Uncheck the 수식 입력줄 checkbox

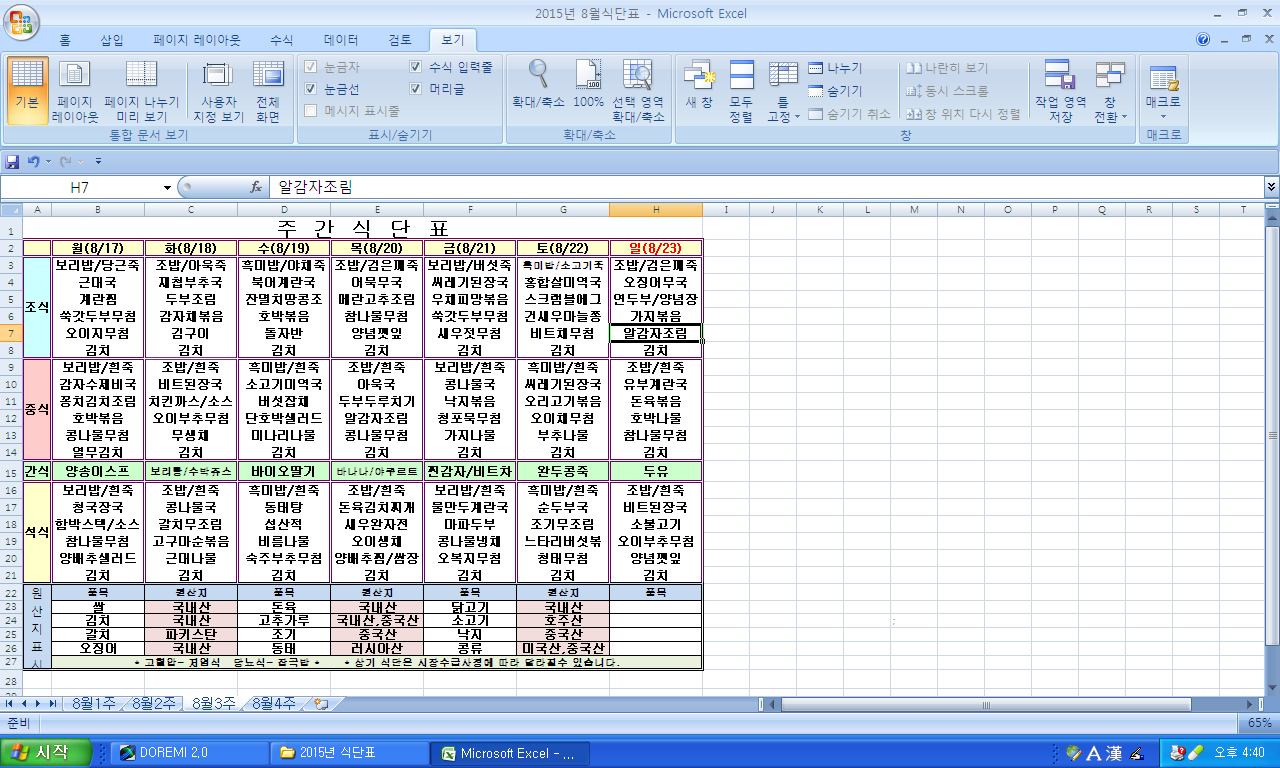pyautogui.click(x=416, y=67)
